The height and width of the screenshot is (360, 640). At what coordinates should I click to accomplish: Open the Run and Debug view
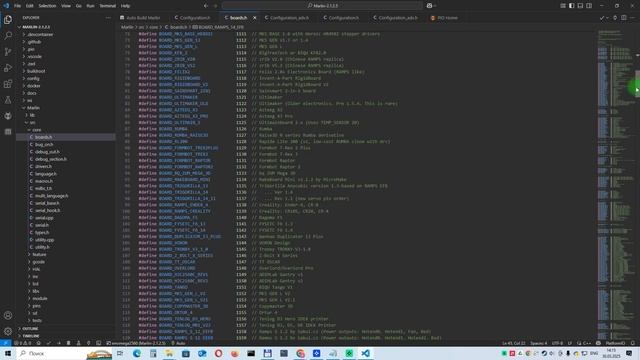pyautogui.click(x=8, y=68)
